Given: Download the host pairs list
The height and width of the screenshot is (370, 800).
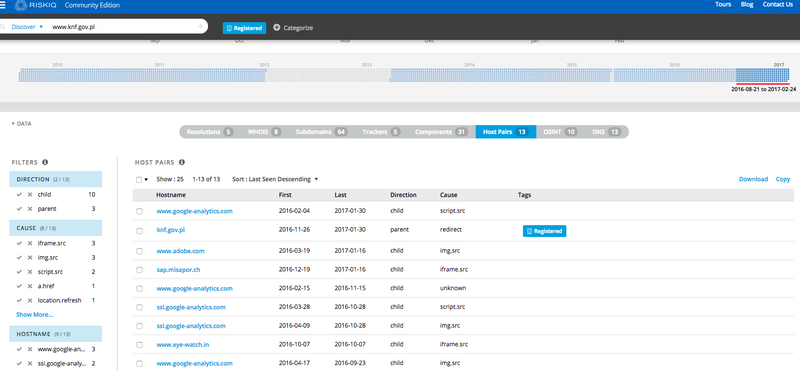Looking at the screenshot, I should pyautogui.click(x=753, y=179).
